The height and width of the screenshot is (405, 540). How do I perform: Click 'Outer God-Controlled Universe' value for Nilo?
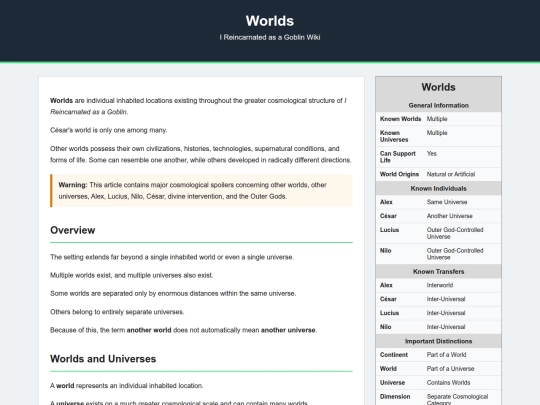[455, 254]
